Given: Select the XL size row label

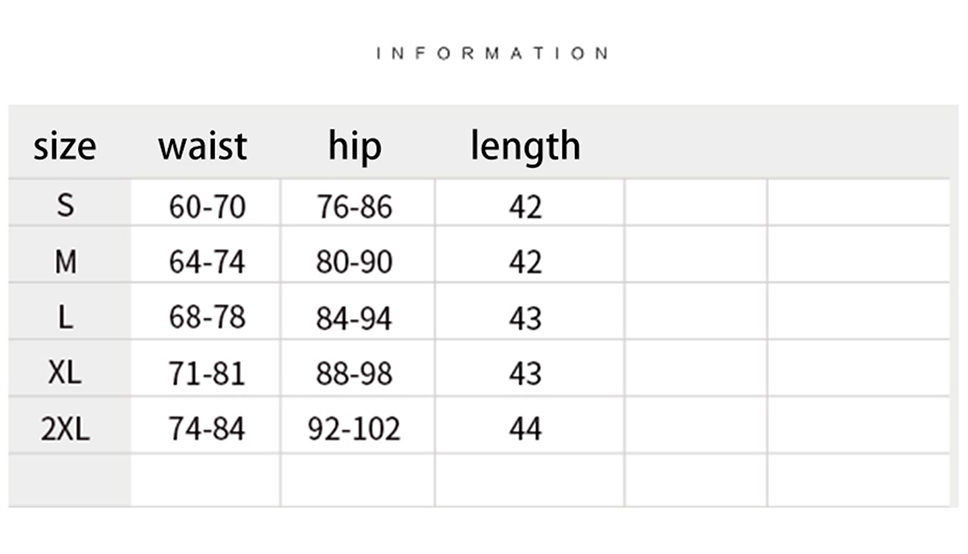Looking at the screenshot, I should coord(66,373).
